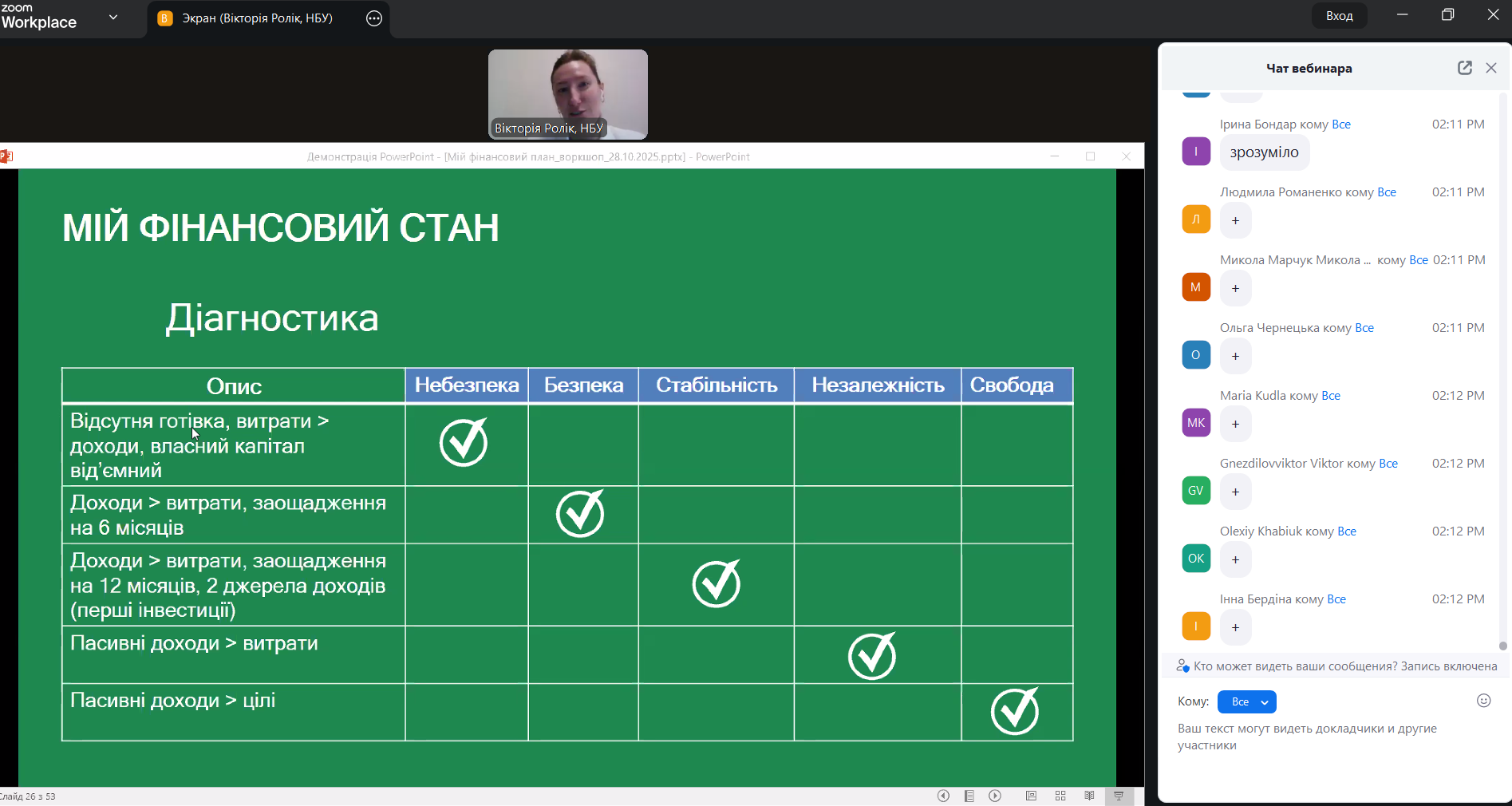Go to previous slide in status bar
The image size is (1512, 806).
point(943,796)
